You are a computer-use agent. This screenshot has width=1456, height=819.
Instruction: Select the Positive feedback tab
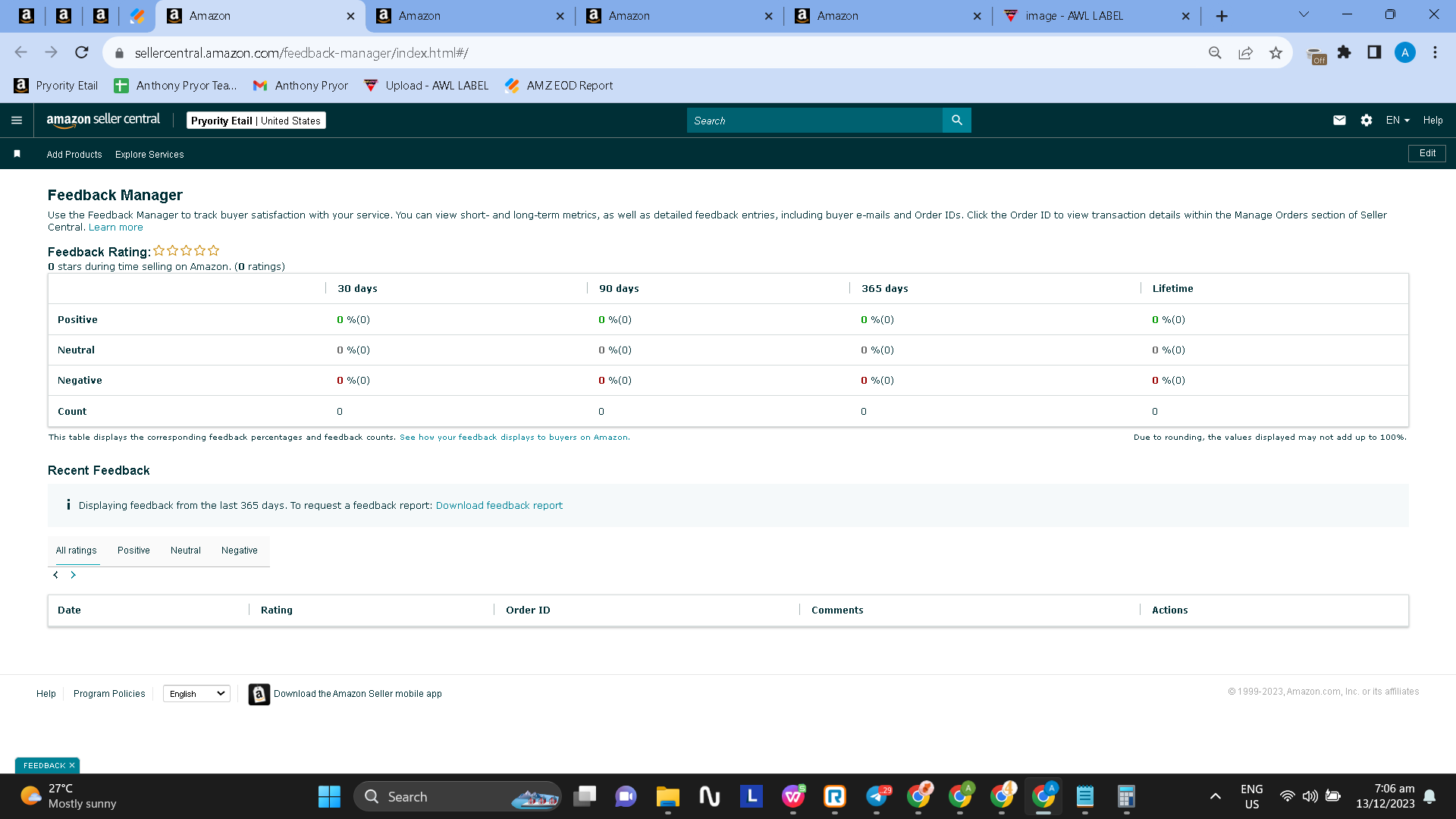pyautogui.click(x=133, y=551)
